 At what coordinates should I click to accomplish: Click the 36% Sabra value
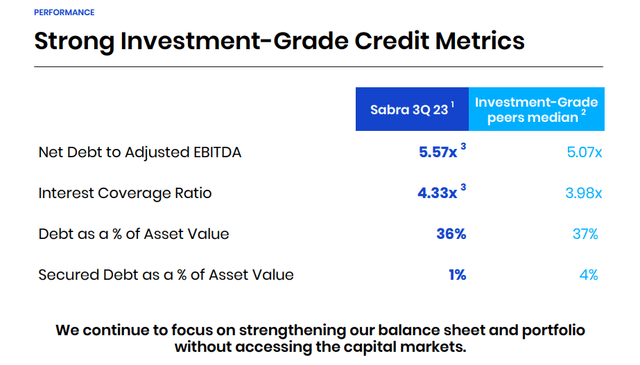pos(451,234)
